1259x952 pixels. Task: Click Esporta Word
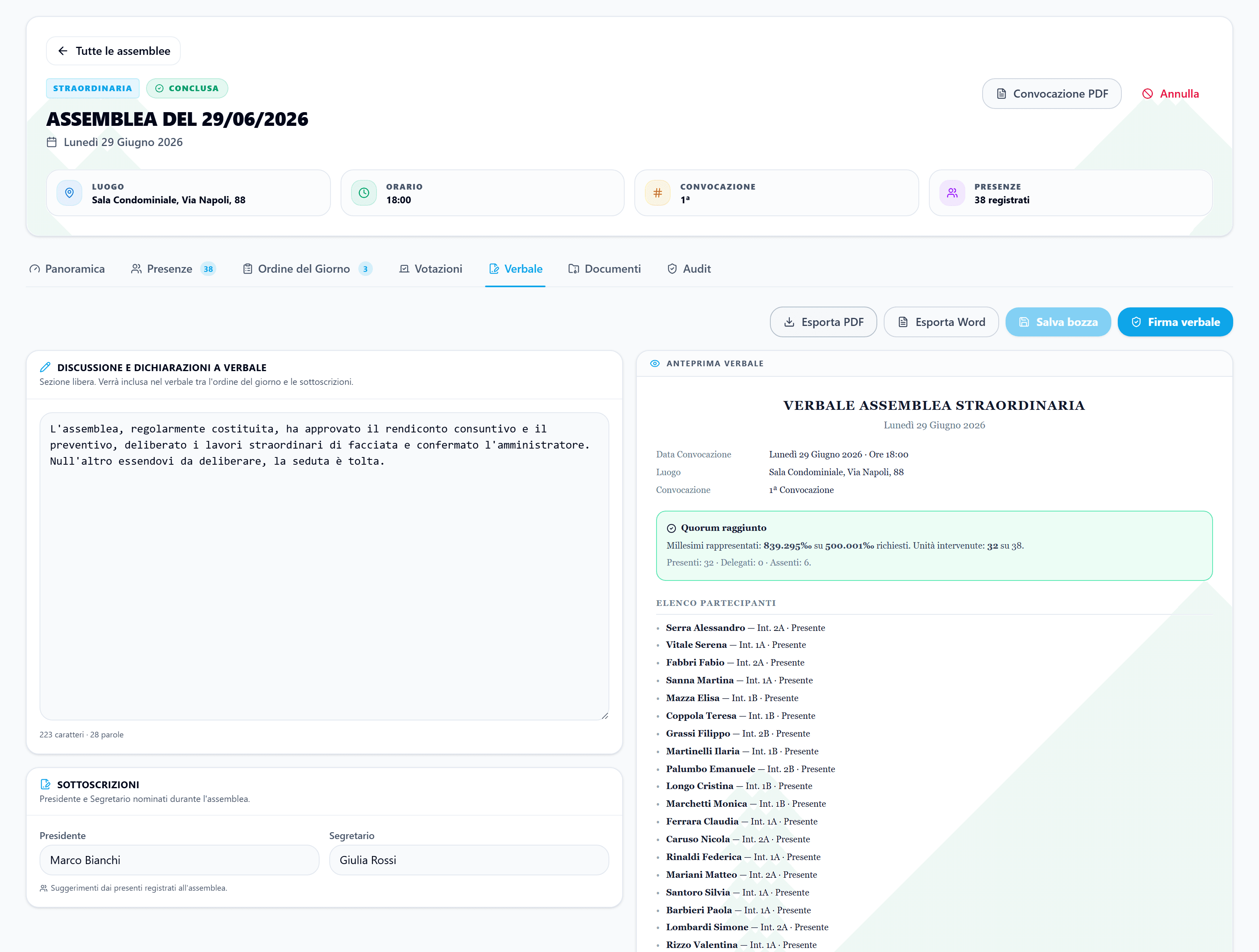click(941, 322)
